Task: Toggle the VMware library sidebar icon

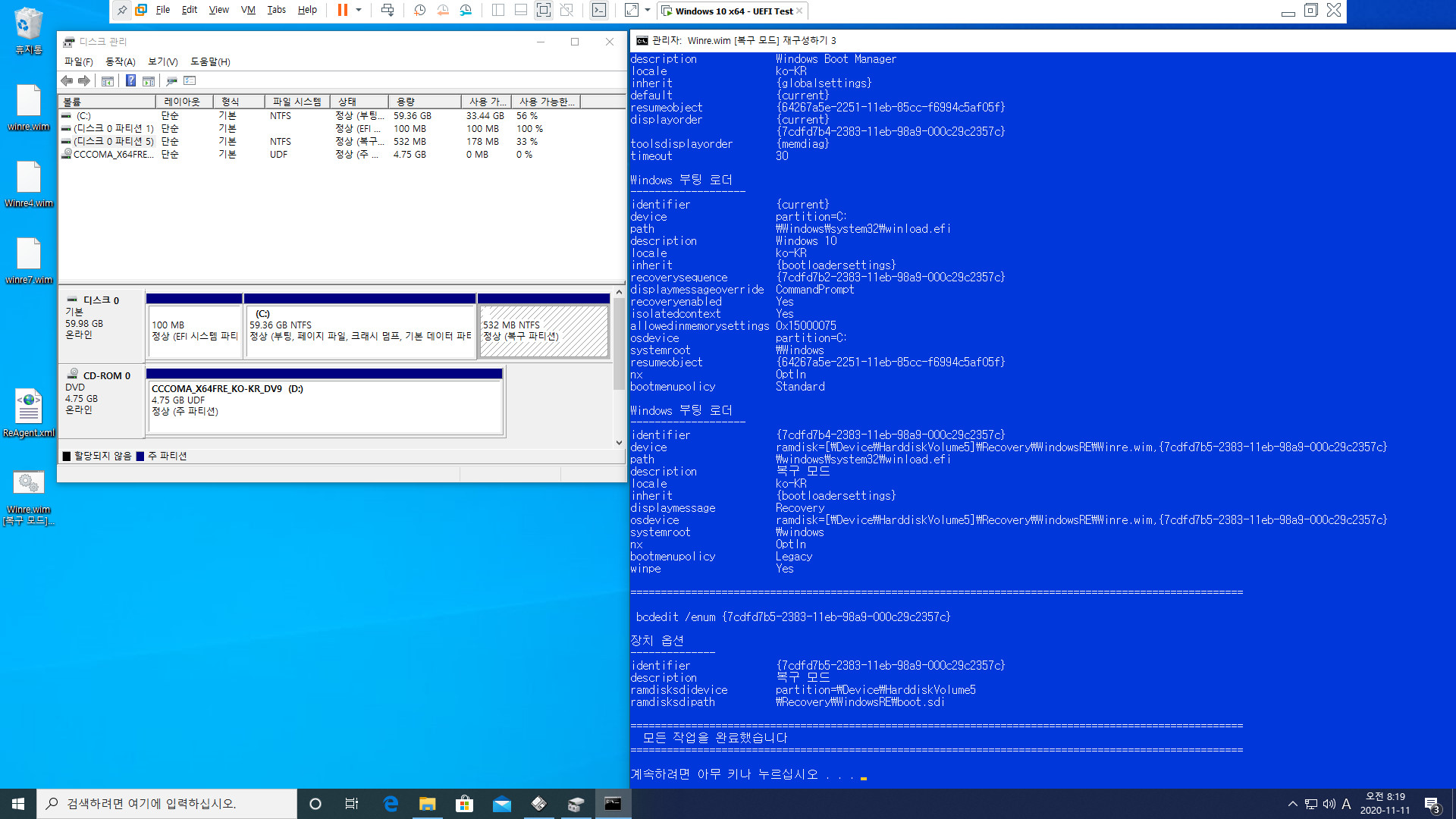Action: [498, 10]
